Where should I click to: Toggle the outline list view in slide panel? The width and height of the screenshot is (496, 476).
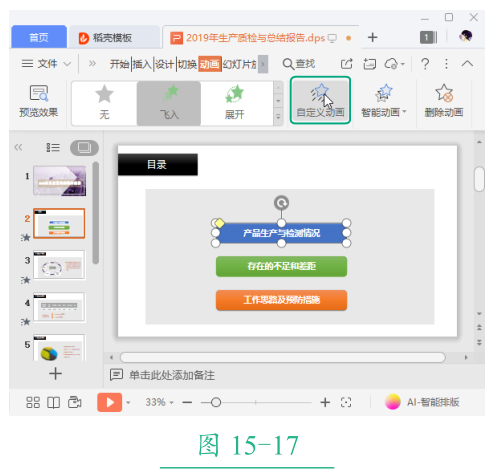(53, 147)
